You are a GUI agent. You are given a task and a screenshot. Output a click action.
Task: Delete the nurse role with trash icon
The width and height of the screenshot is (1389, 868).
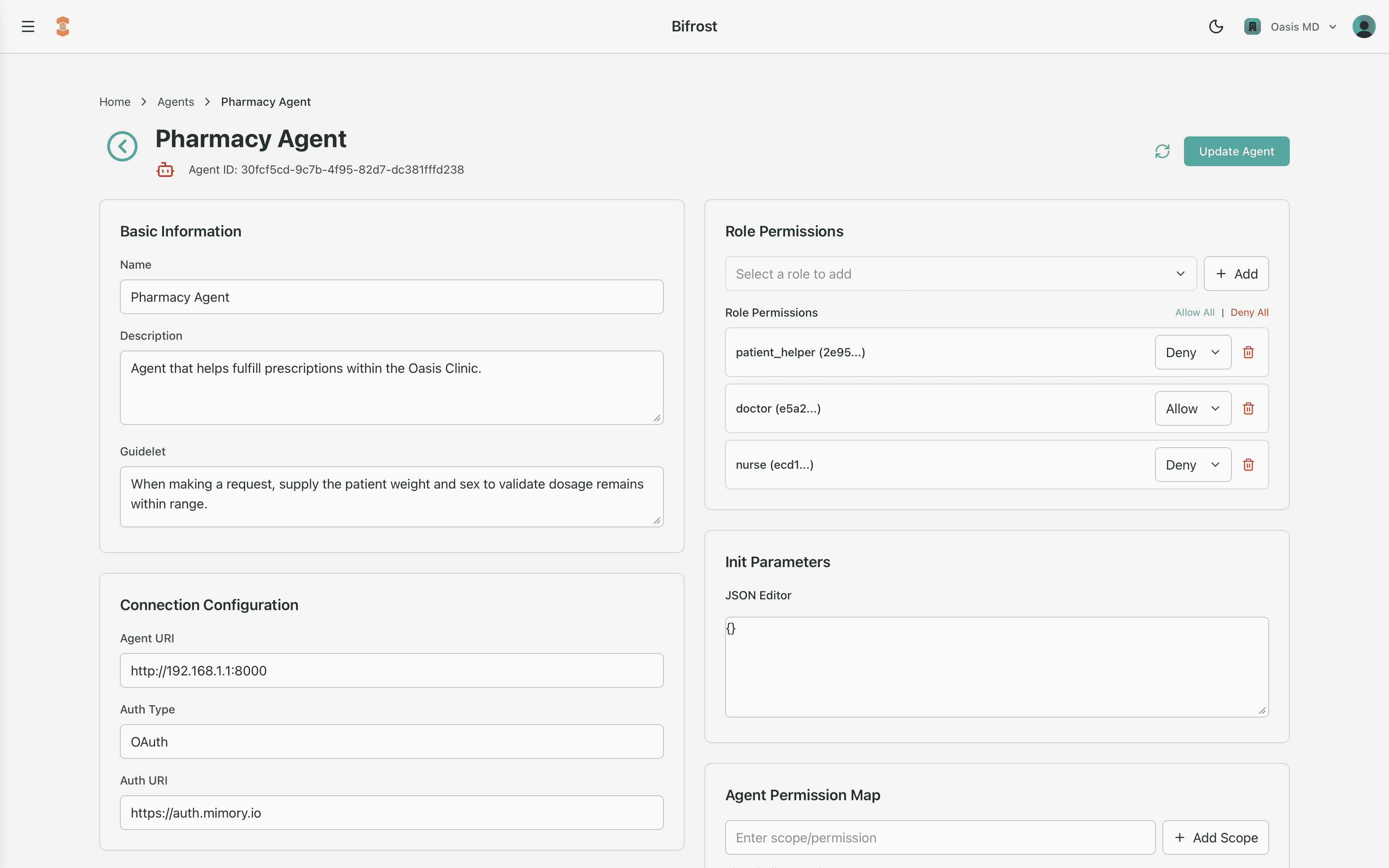(1249, 465)
